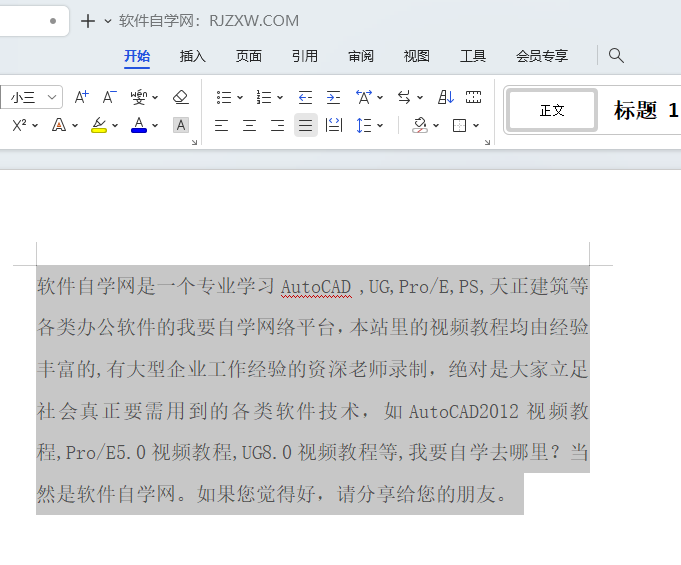Apply the 正文 style
This screenshot has height=565, width=681.
552,110
